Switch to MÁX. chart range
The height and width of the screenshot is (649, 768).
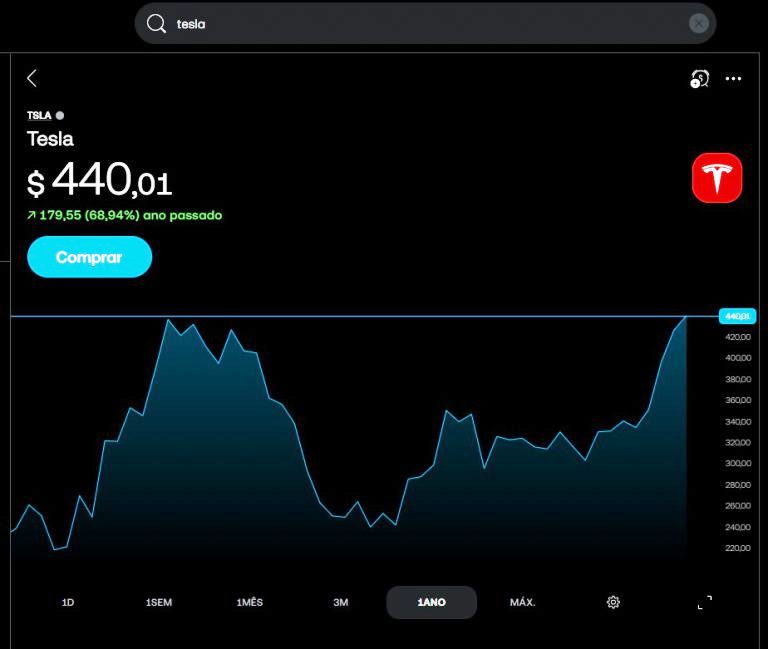pos(522,602)
